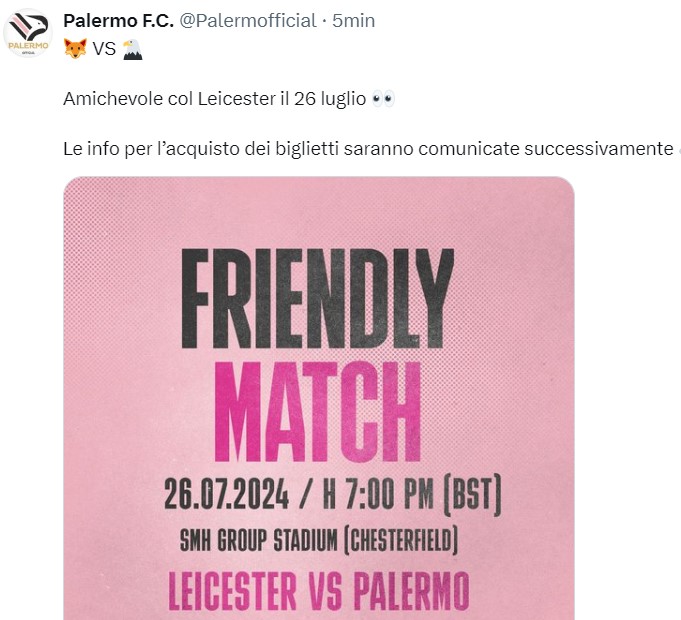Click the 26.07.2024 date on the poster

point(227,495)
